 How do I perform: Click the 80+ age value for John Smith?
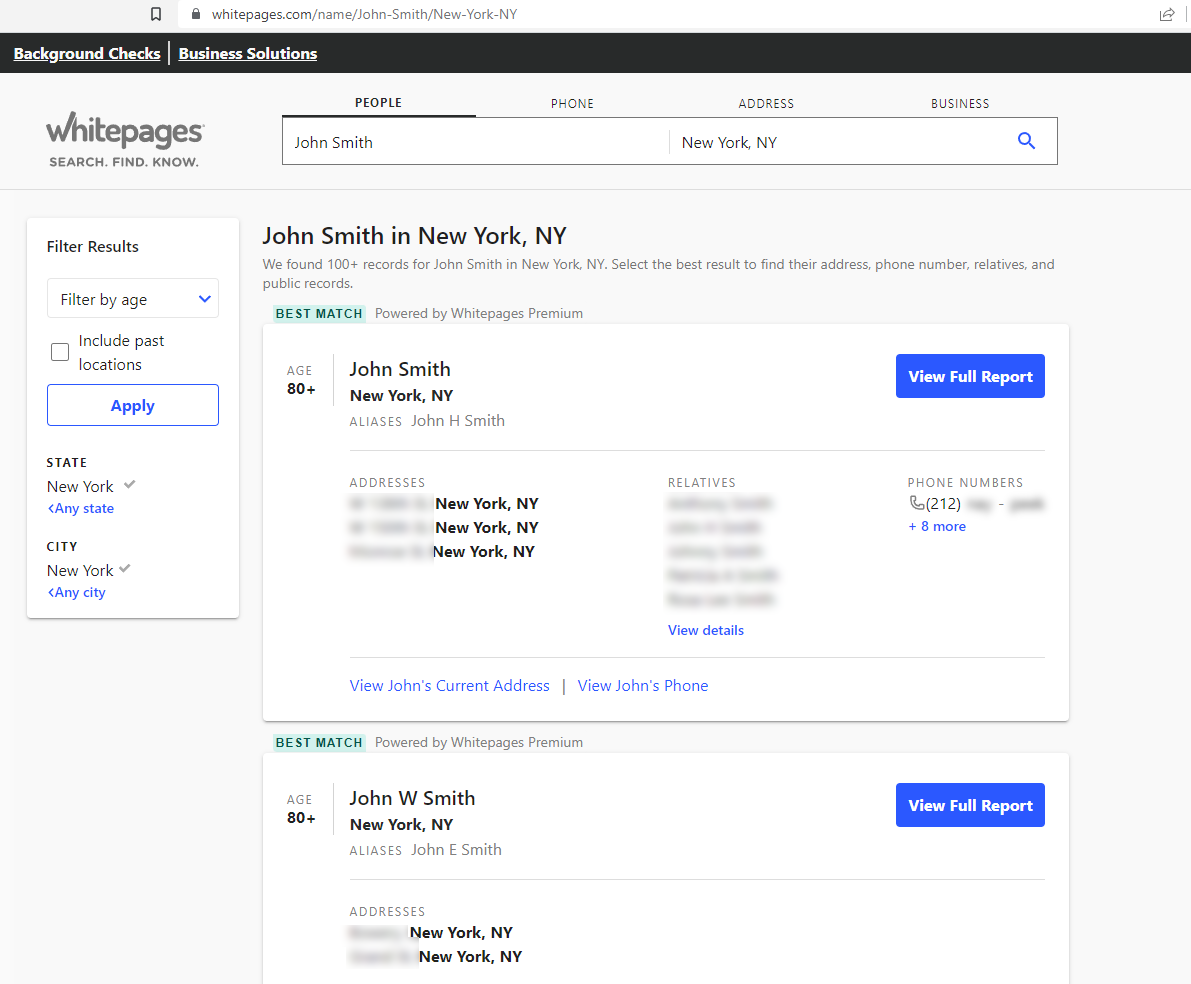[301, 388]
